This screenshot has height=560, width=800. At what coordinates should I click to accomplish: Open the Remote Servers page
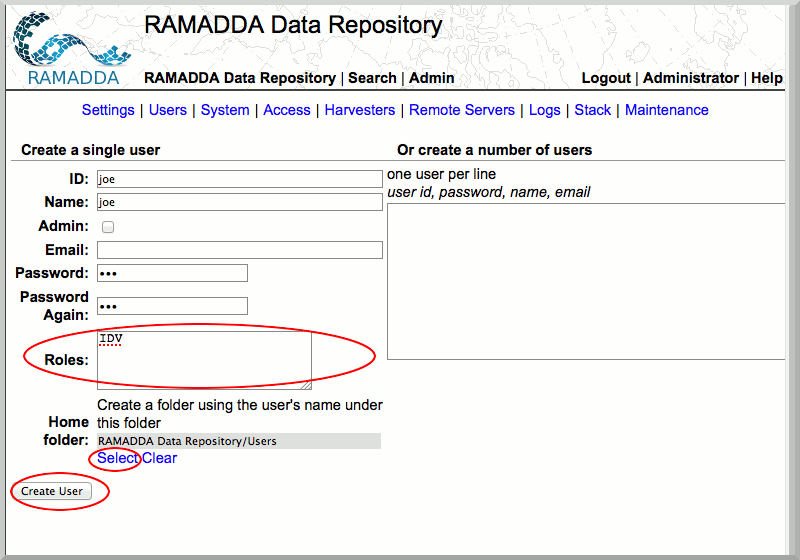click(462, 110)
